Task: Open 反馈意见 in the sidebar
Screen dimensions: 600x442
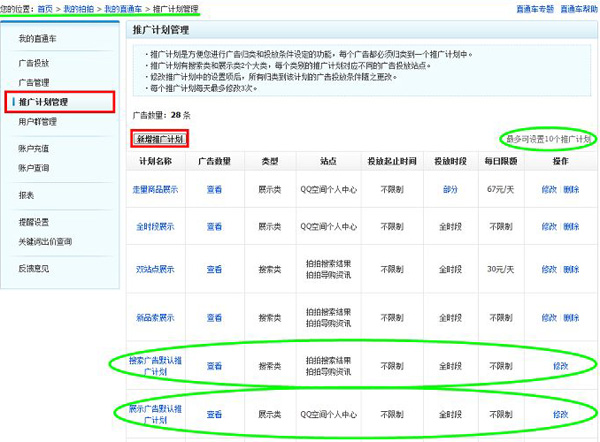Action: [x=34, y=268]
